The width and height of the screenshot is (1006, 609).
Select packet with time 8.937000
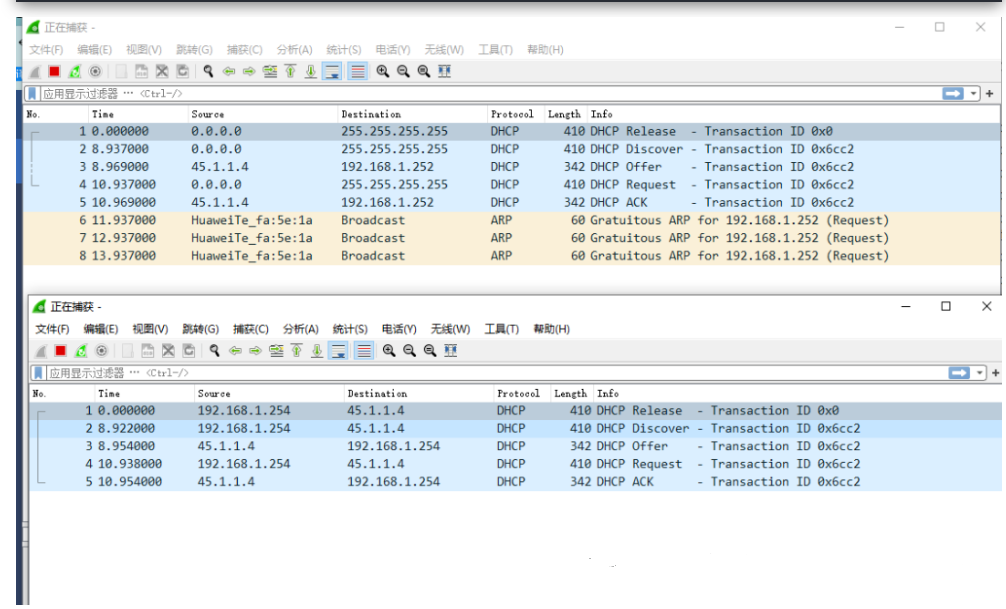coord(512,149)
